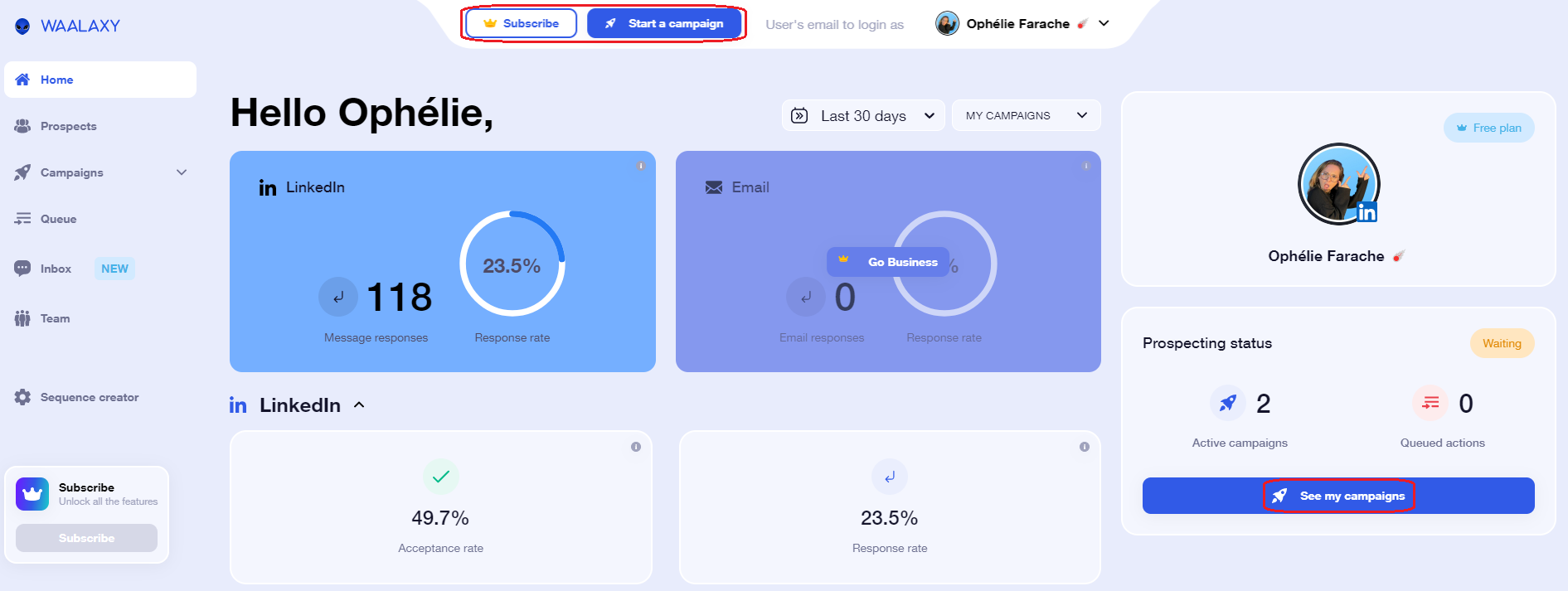Click the info icon on the 23.5% Response rate card below LinkedIn heading
The image size is (1568, 591).
point(1085,447)
